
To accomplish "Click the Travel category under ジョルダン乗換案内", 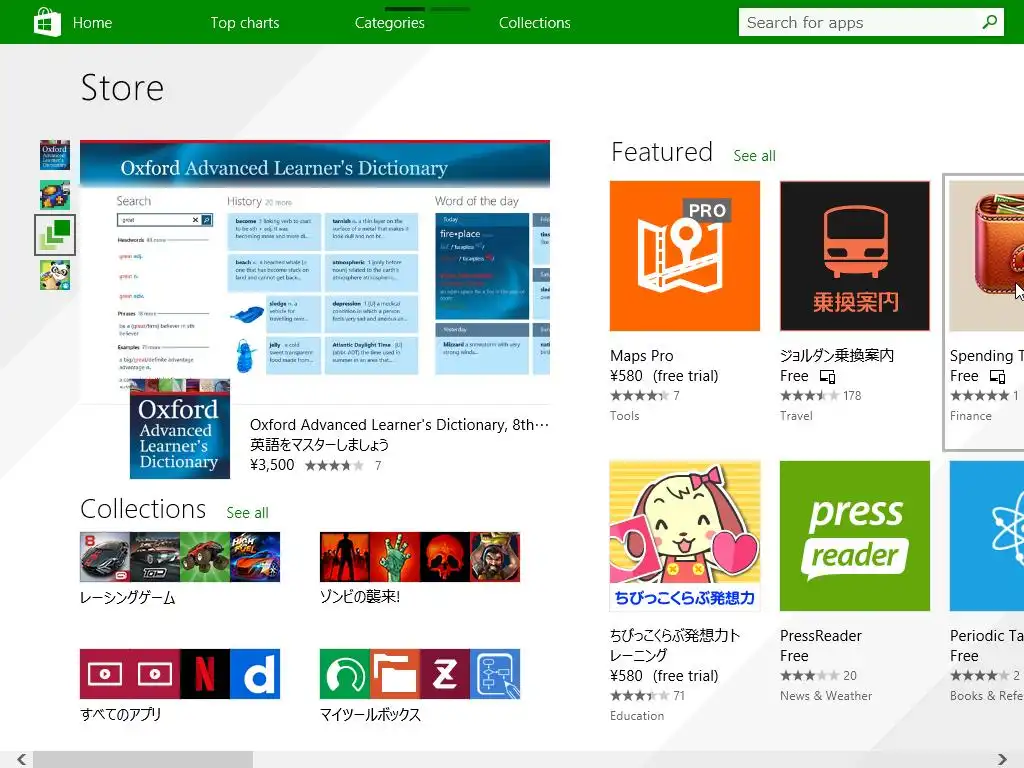I will click(796, 416).
